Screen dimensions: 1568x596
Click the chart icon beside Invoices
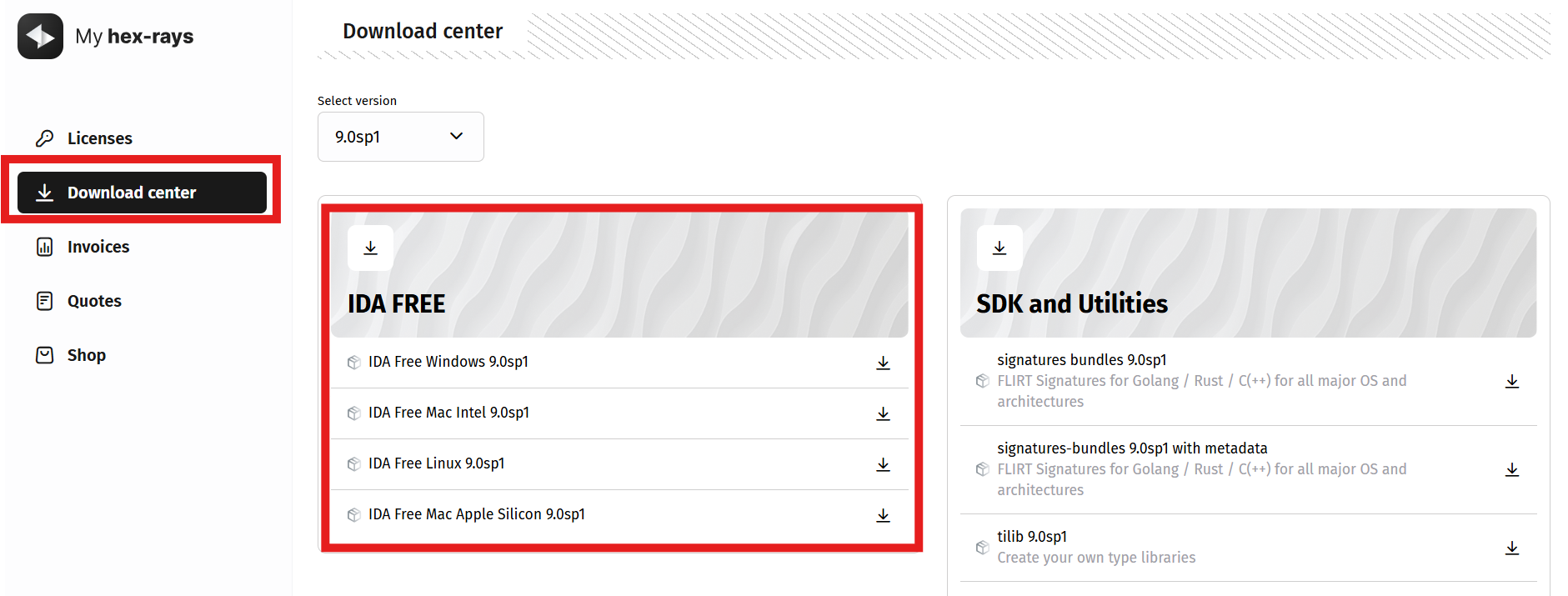(45, 247)
